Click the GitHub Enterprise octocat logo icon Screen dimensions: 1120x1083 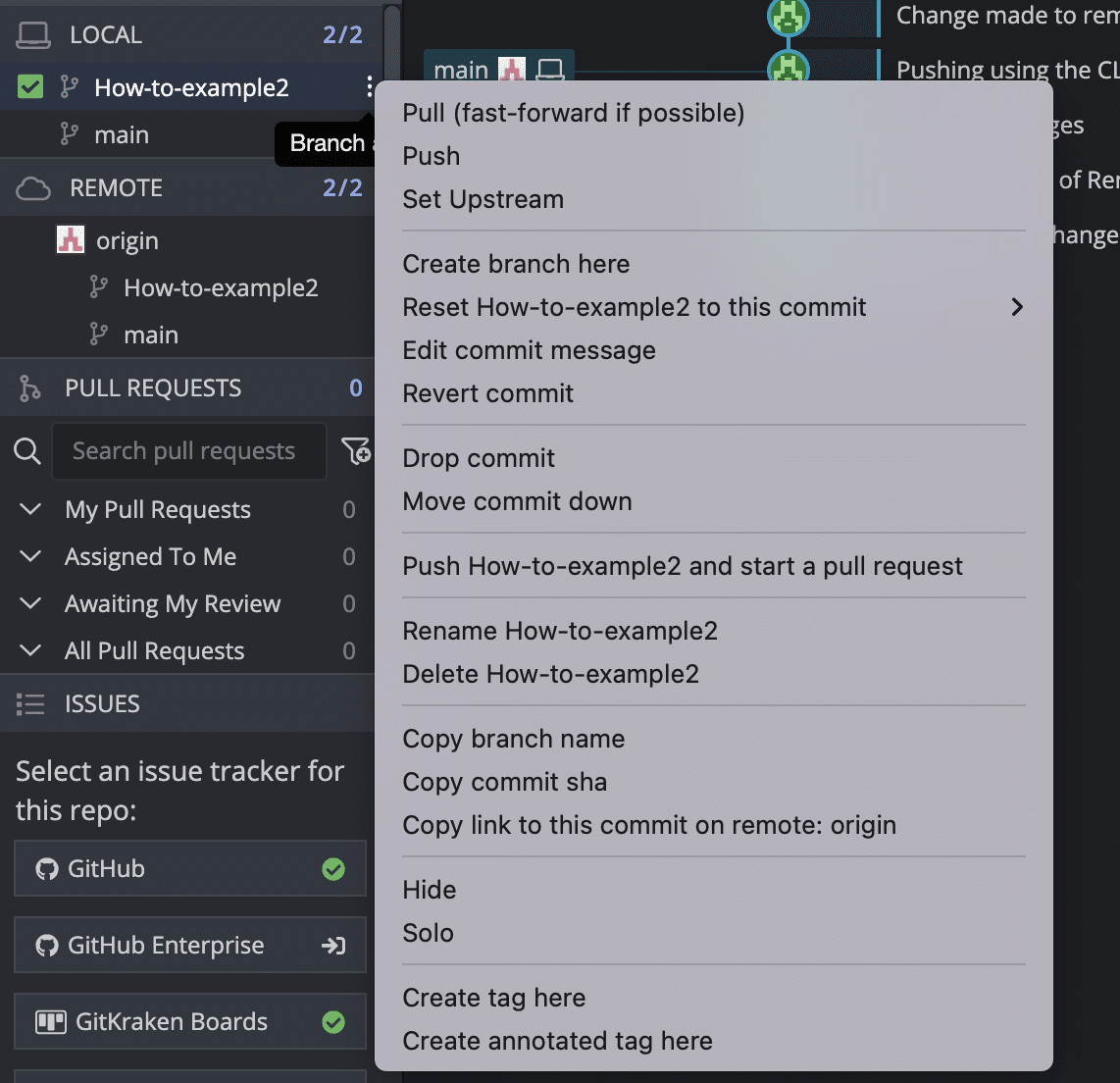tap(47, 946)
